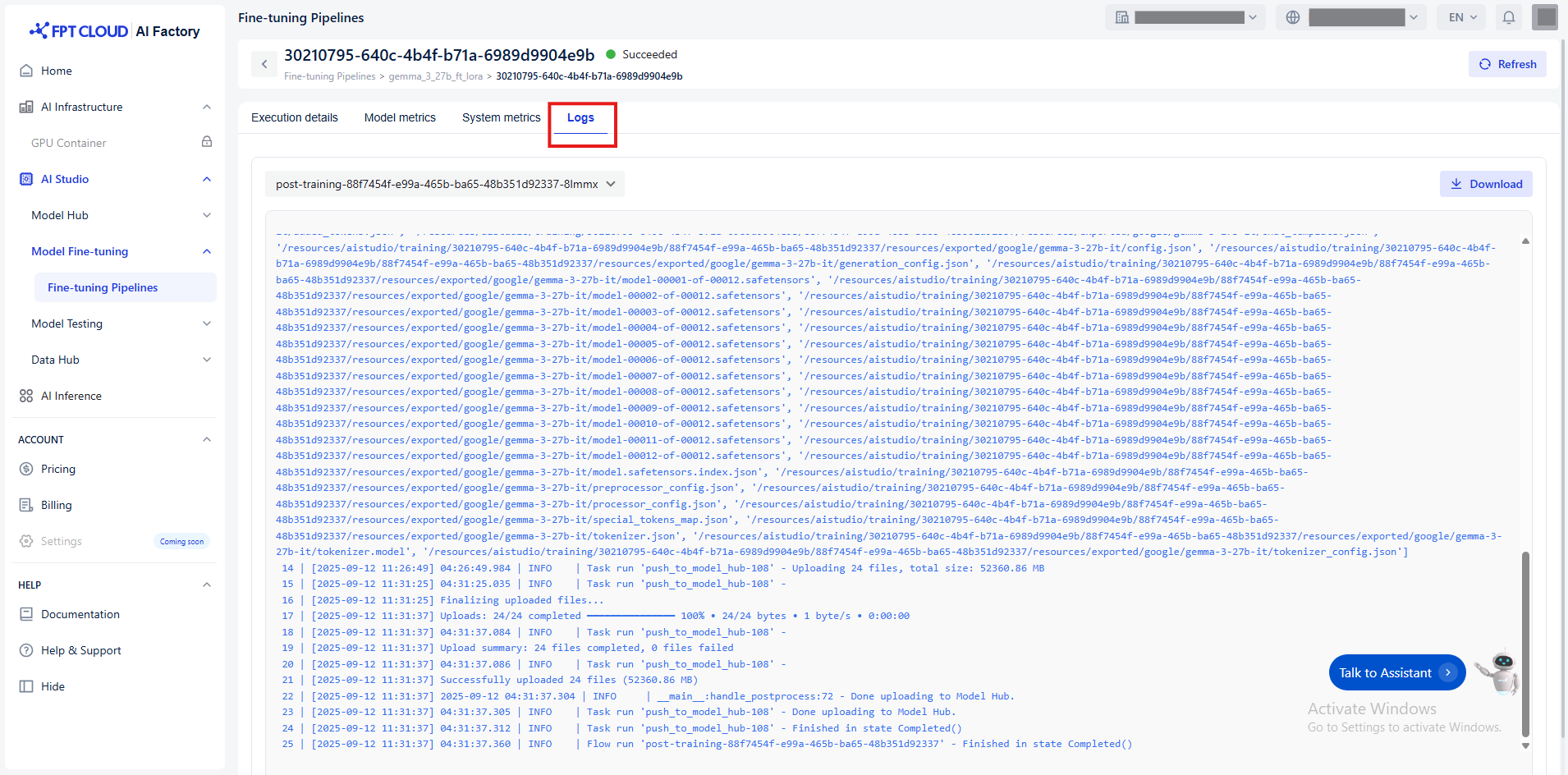Collapse the AI Infrastructure section
This screenshot has width=1568, height=775.
207,107
